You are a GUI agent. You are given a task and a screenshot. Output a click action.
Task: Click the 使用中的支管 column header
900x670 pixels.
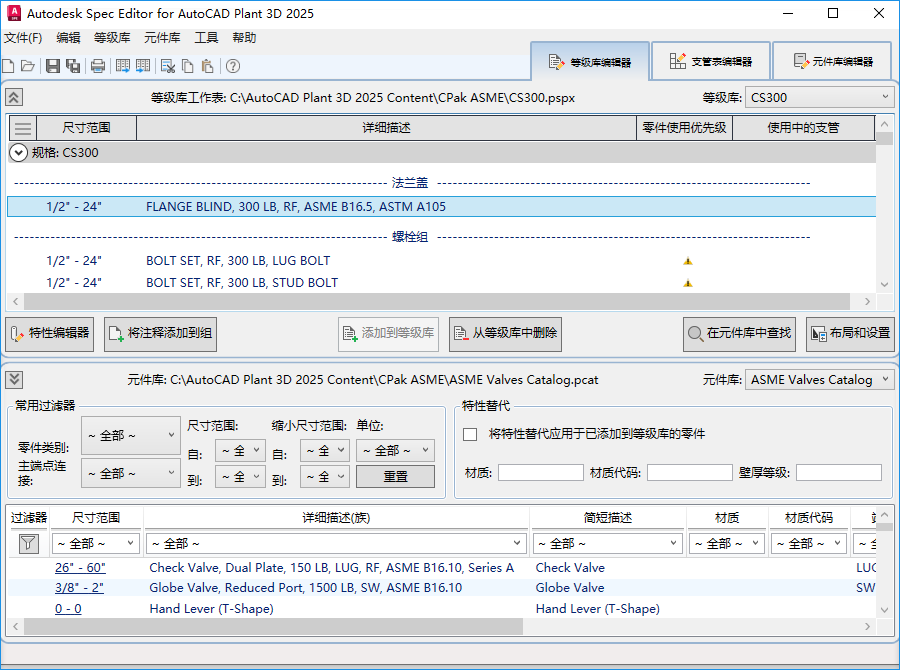click(803, 127)
